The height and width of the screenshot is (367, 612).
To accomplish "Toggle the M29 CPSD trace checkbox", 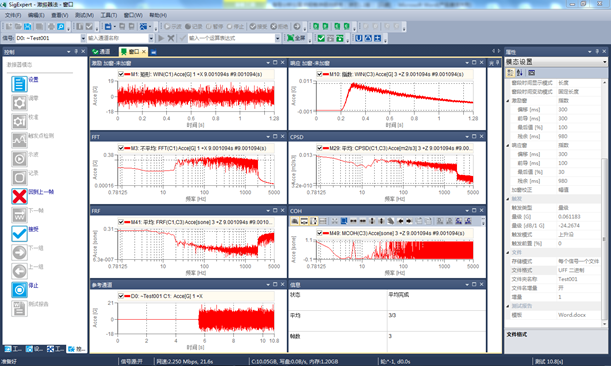I will tap(320, 148).
